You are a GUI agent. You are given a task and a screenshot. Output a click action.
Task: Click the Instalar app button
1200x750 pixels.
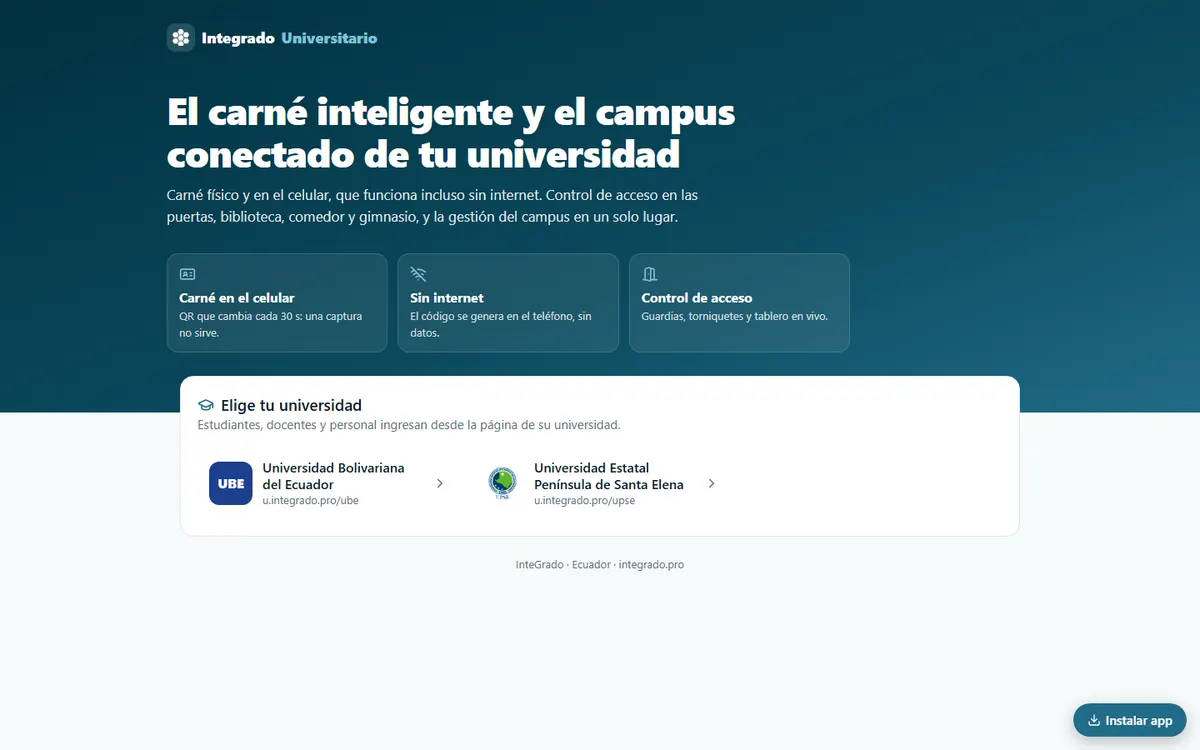[x=1130, y=720]
